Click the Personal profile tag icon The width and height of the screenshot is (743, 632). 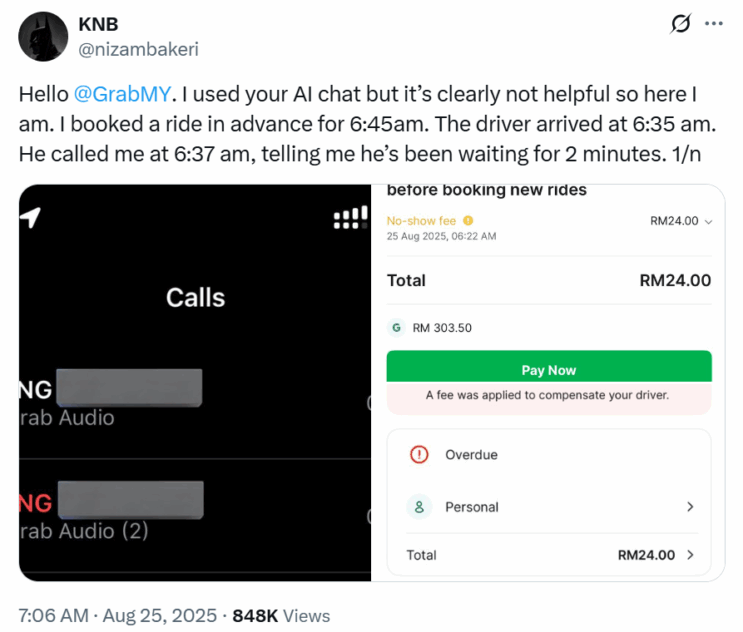point(420,507)
